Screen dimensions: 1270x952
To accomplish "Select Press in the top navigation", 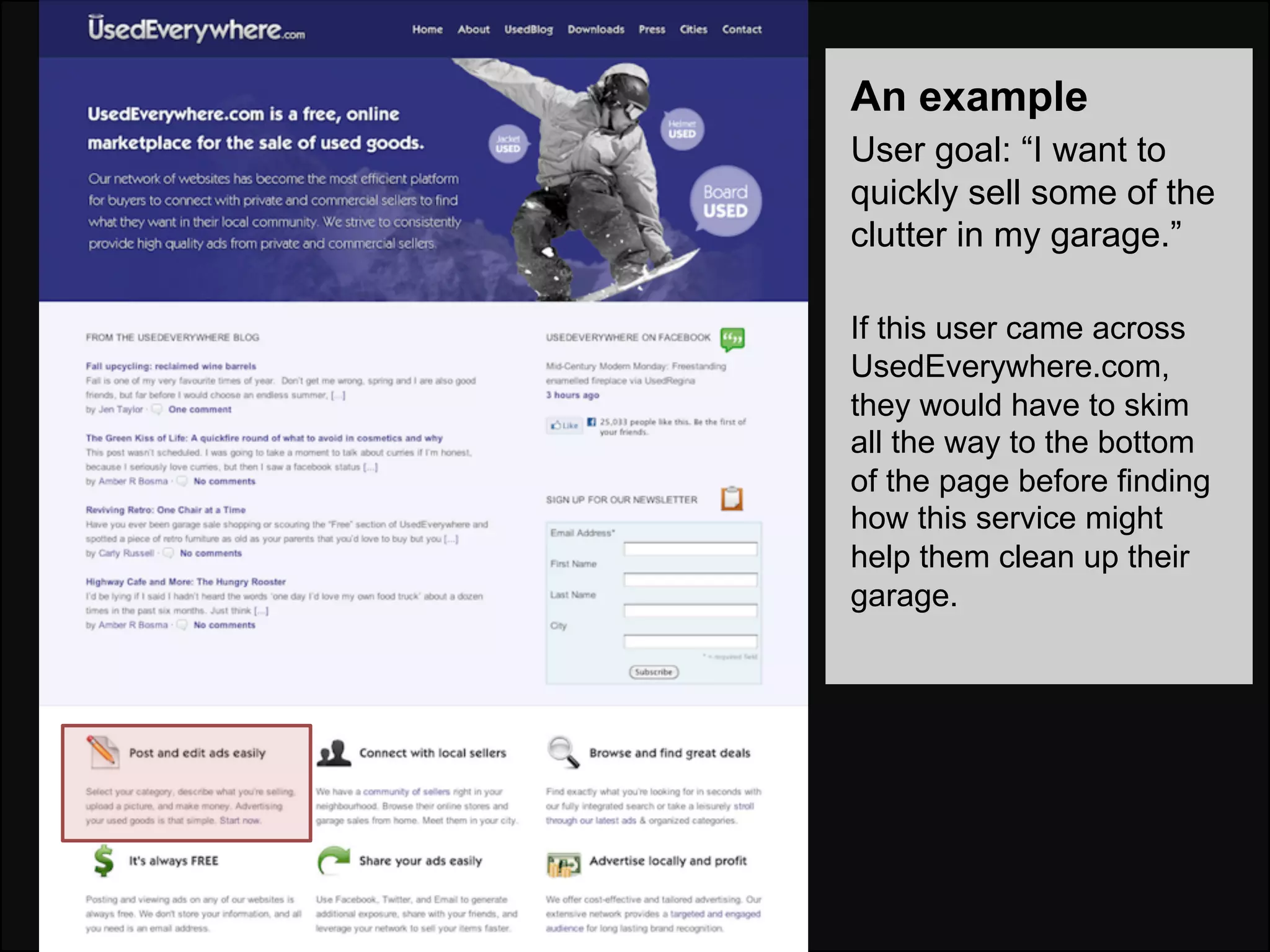I will point(652,29).
